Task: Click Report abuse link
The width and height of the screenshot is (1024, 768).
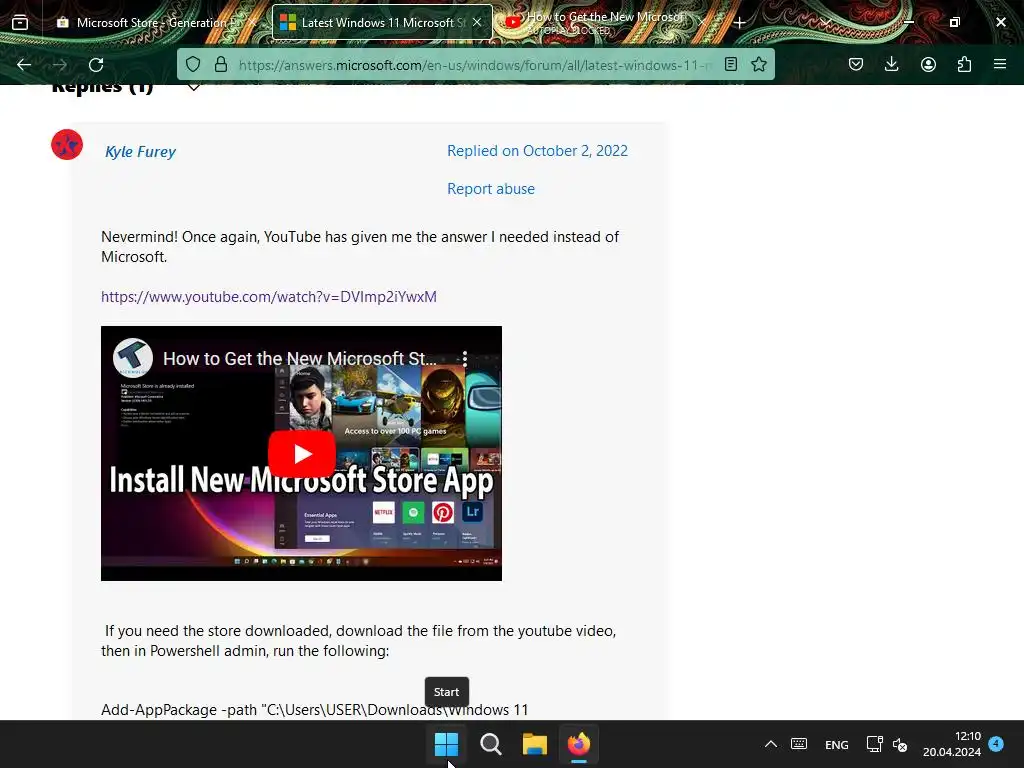Action: click(x=491, y=189)
